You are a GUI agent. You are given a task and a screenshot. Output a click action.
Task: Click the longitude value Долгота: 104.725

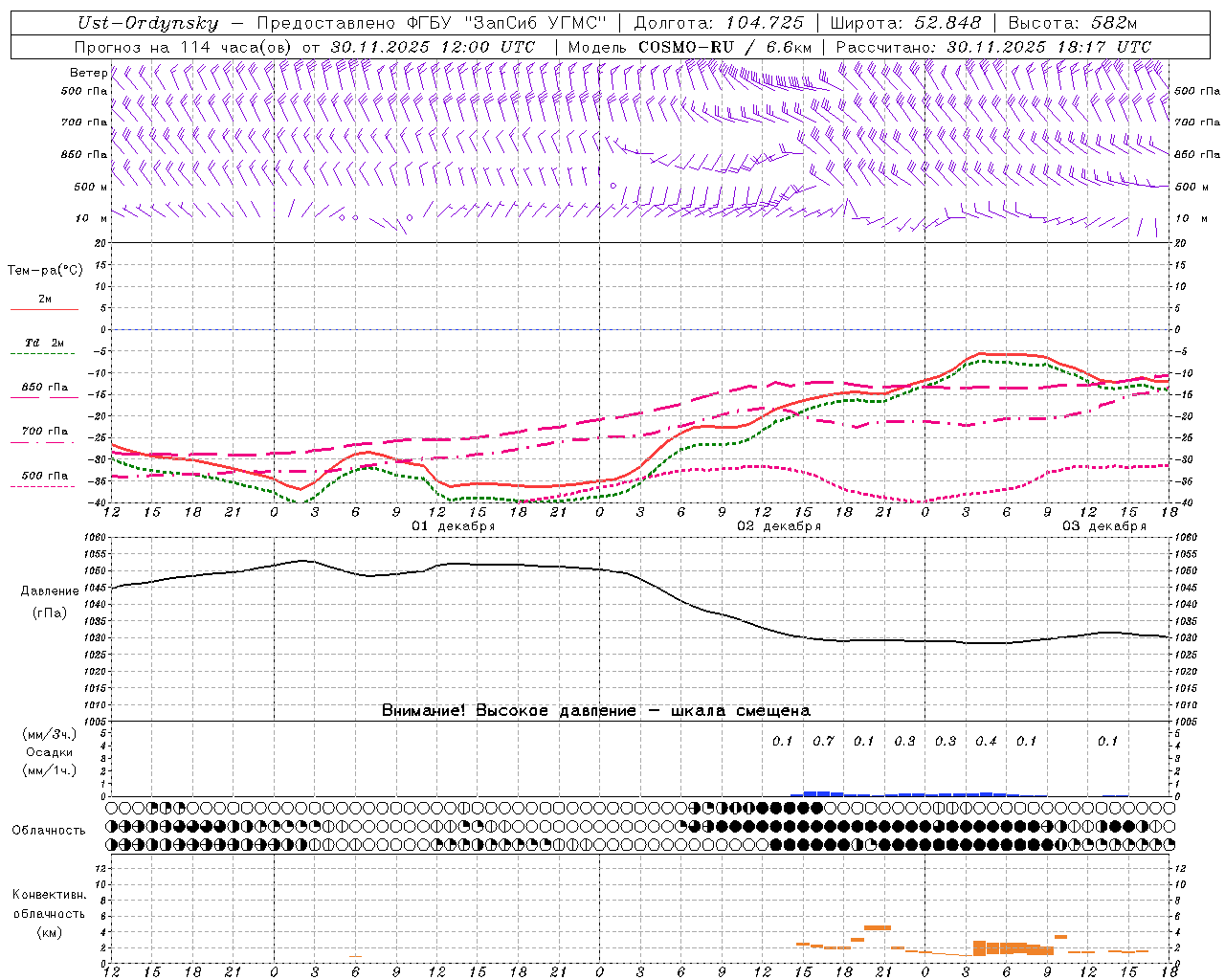(718, 23)
